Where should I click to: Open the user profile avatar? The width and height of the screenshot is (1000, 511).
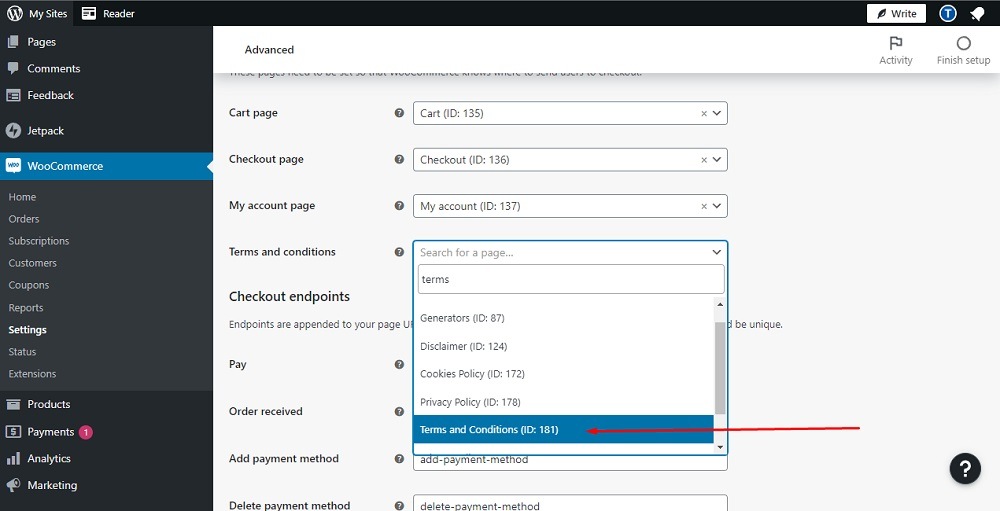tap(948, 13)
